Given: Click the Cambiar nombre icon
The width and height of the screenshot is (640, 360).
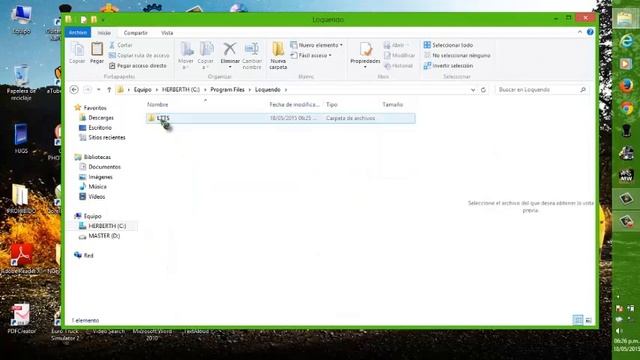Looking at the screenshot, I should (x=252, y=55).
